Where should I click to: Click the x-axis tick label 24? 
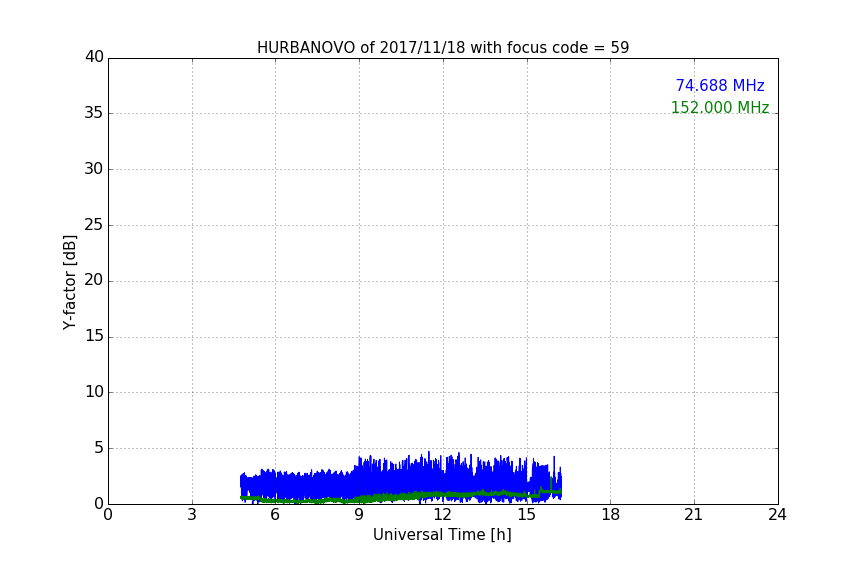[777, 515]
